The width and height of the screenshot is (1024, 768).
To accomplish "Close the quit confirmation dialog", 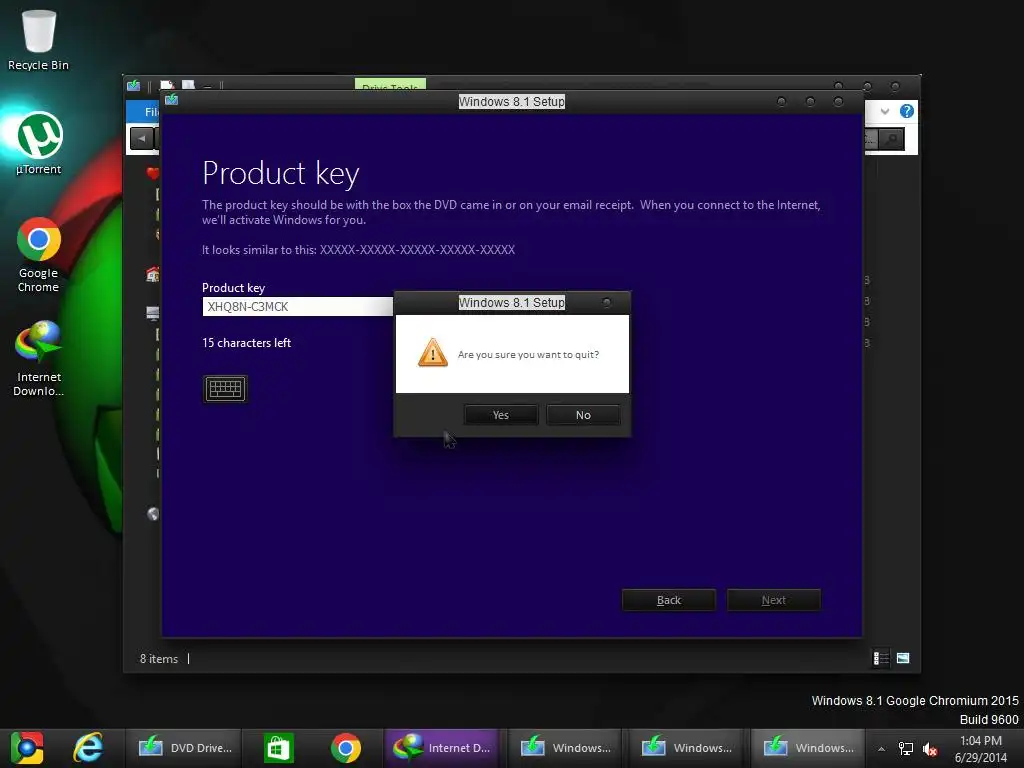I will click(x=607, y=302).
